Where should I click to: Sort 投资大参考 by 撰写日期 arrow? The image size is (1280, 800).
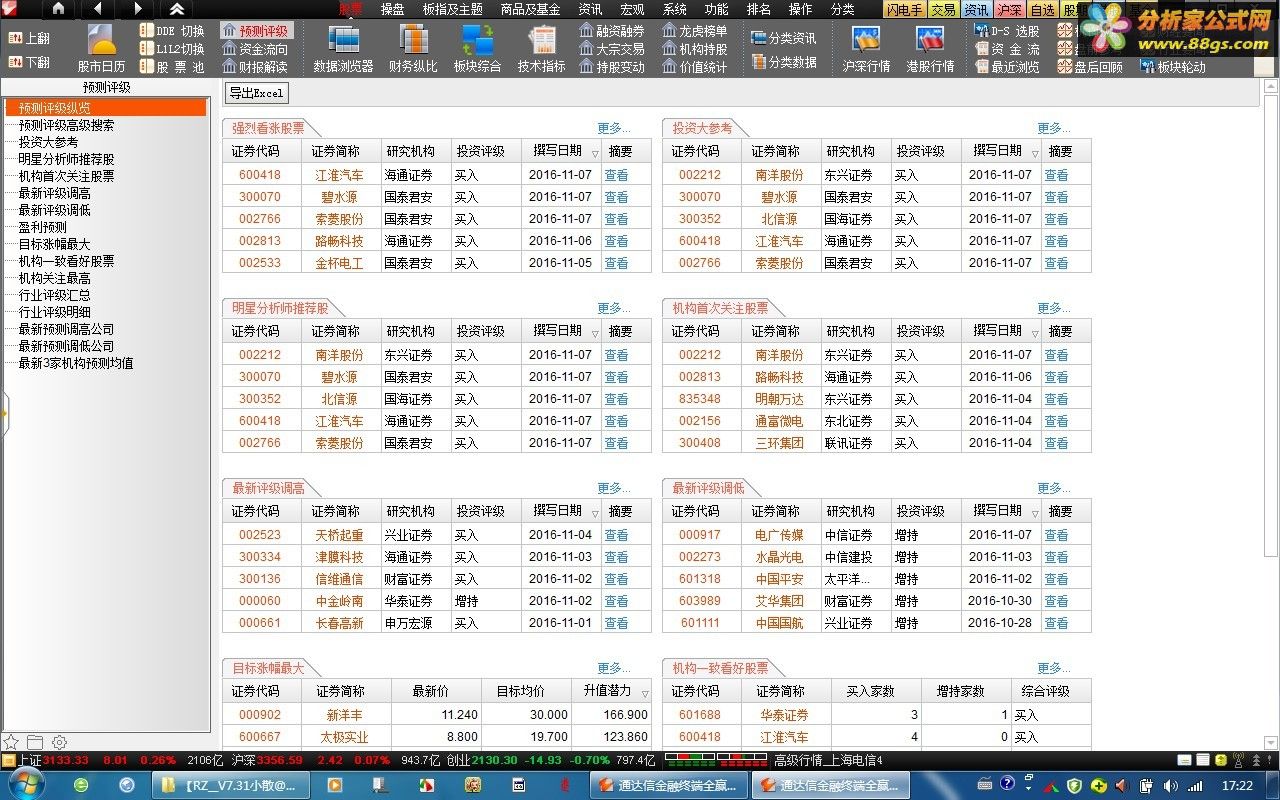1035,153
